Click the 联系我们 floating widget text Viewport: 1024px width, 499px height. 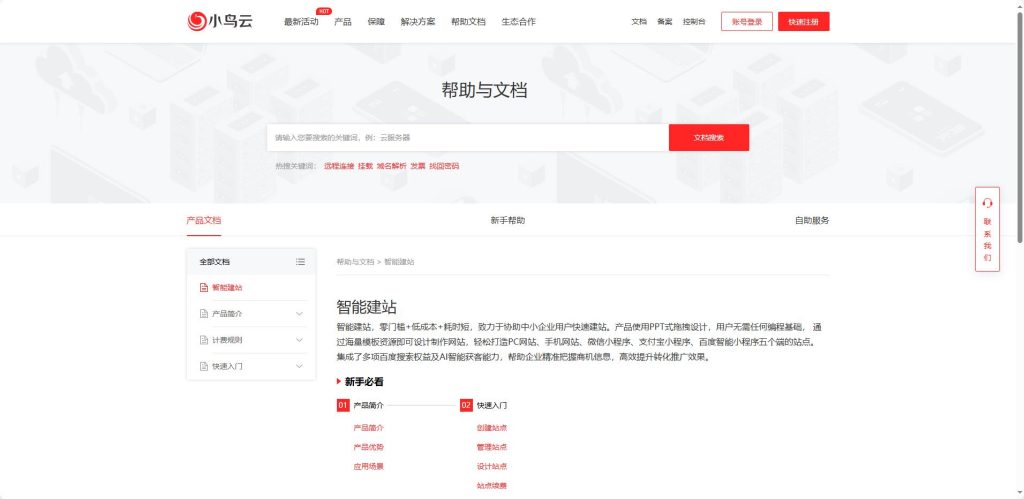(987, 240)
